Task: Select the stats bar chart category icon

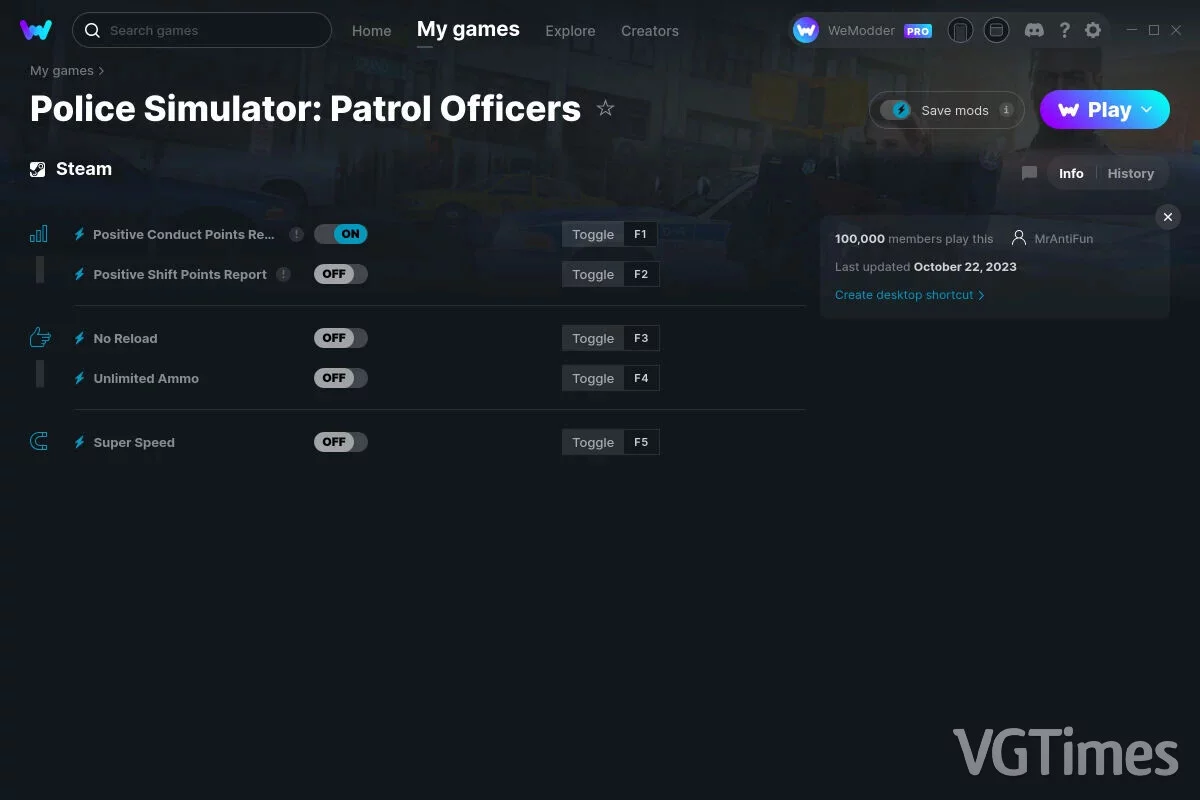Action: [x=39, y=234]
